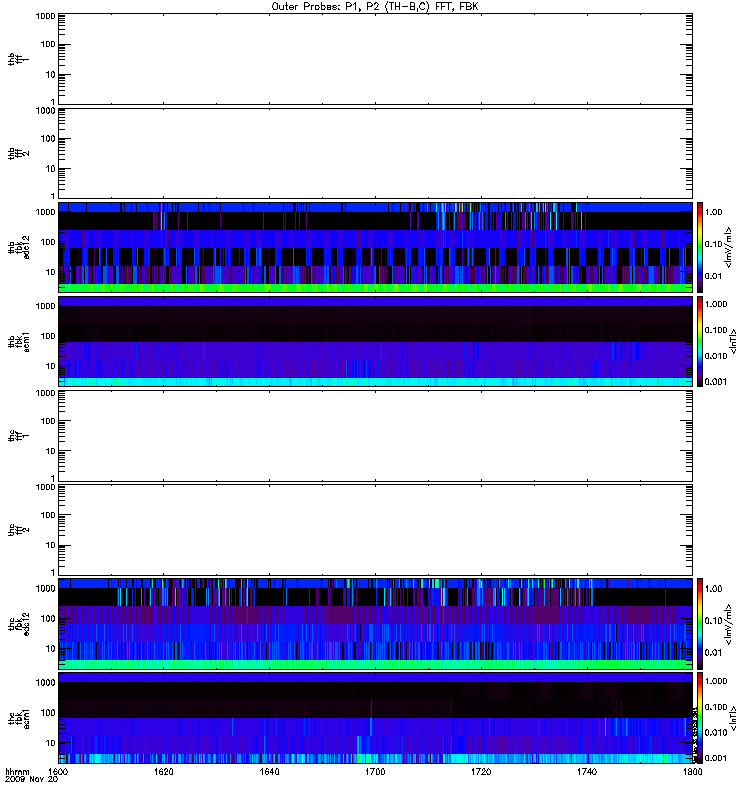Click the empty thb fff 1 plot panel
Screen dimensions: 750x800
pyautogui.click(x=375, y=59)
